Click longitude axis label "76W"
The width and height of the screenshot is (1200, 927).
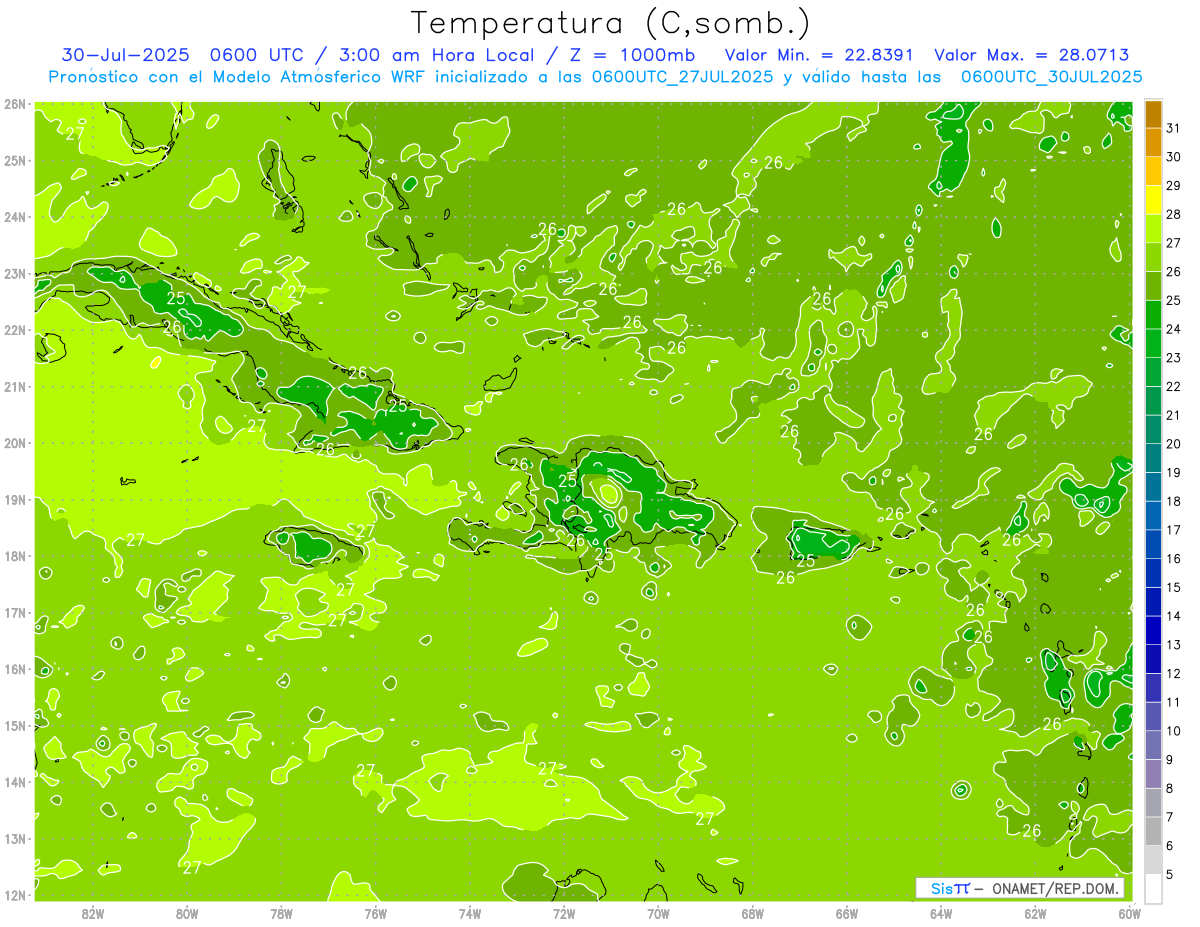click(x=375, y=914)
